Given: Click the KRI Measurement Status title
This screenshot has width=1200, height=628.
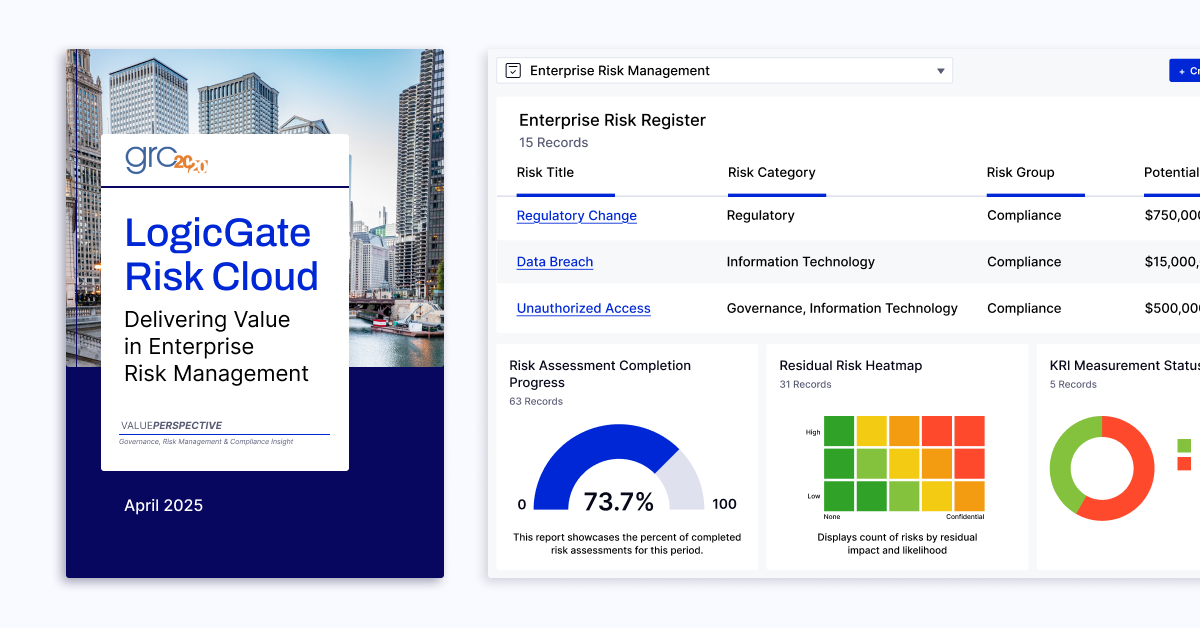Looking at the screenshot, I should (x=1125, y=366).
